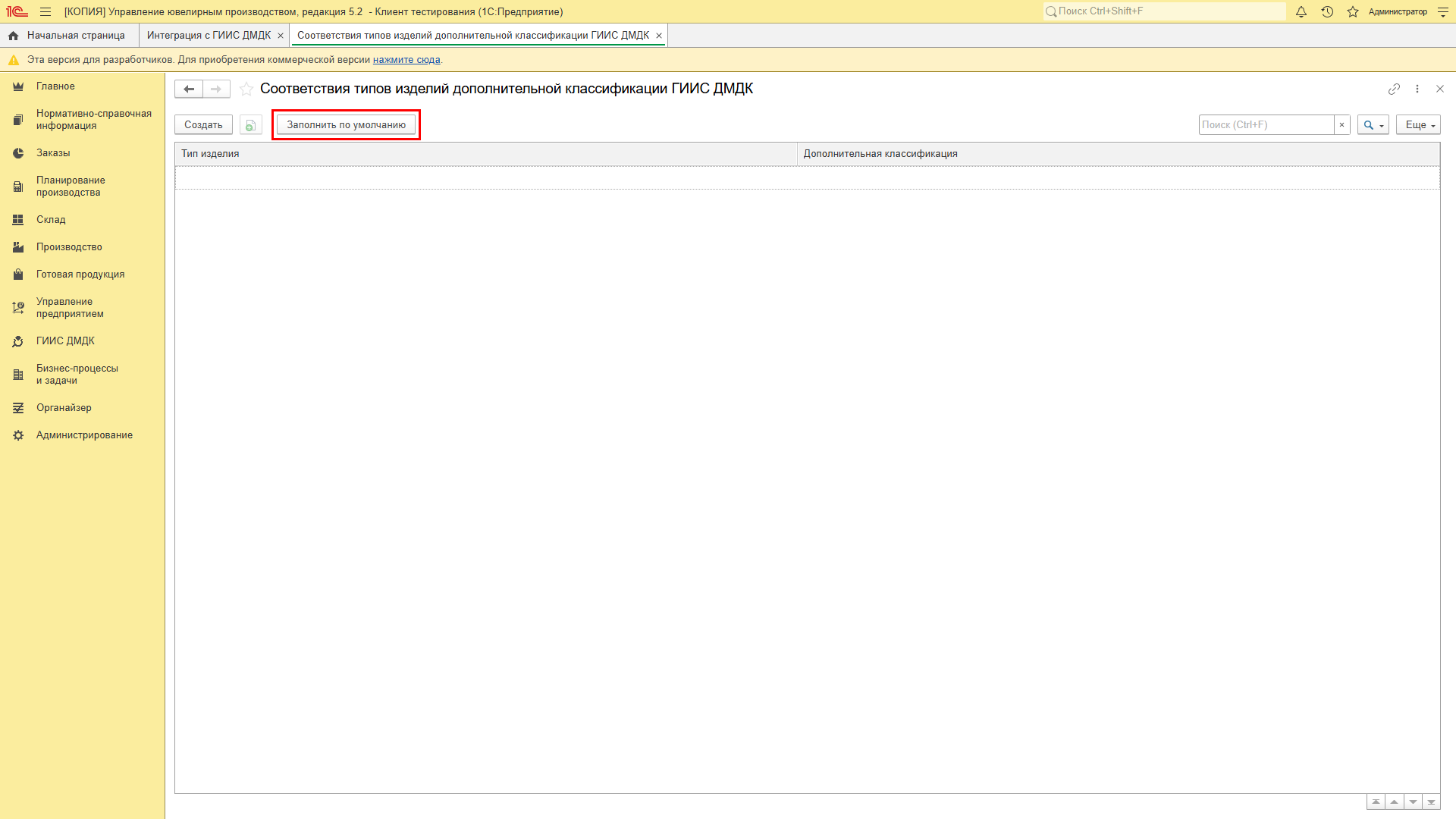
Task: Open Администрирование section
Action: (x=82, y=435)
